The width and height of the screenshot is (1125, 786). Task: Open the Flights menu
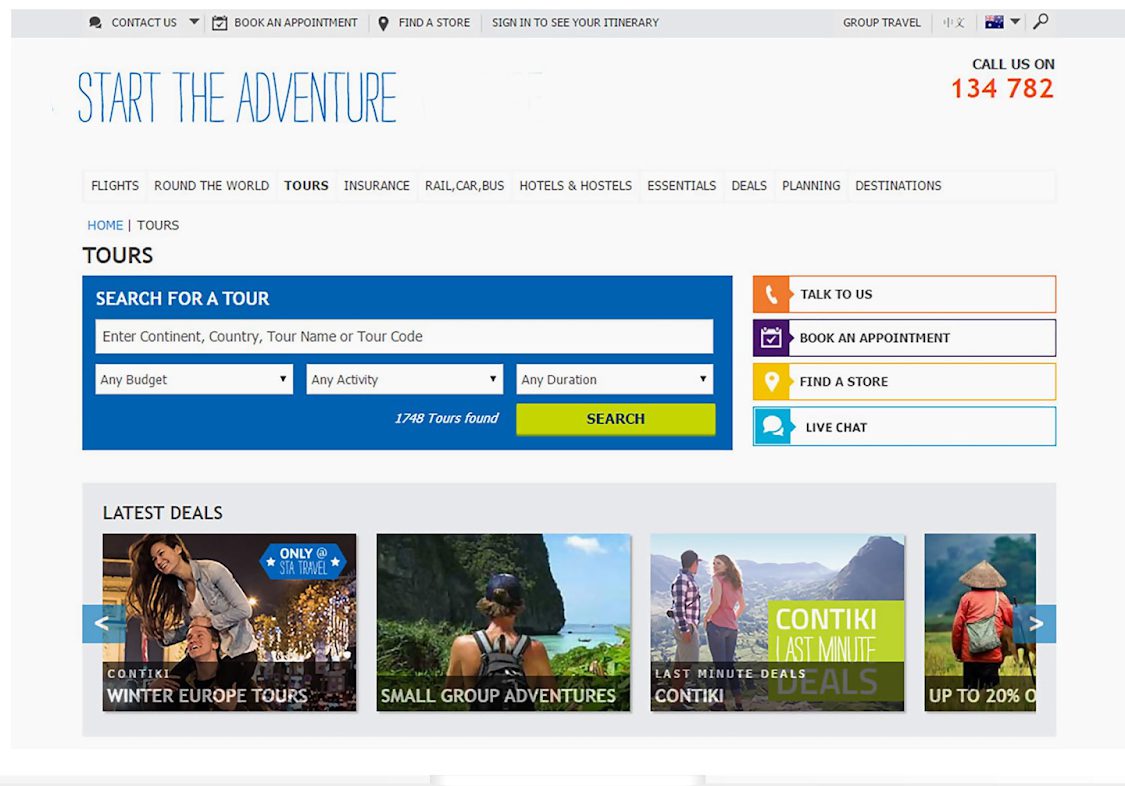pyautogui.click(x=115, y=186)
